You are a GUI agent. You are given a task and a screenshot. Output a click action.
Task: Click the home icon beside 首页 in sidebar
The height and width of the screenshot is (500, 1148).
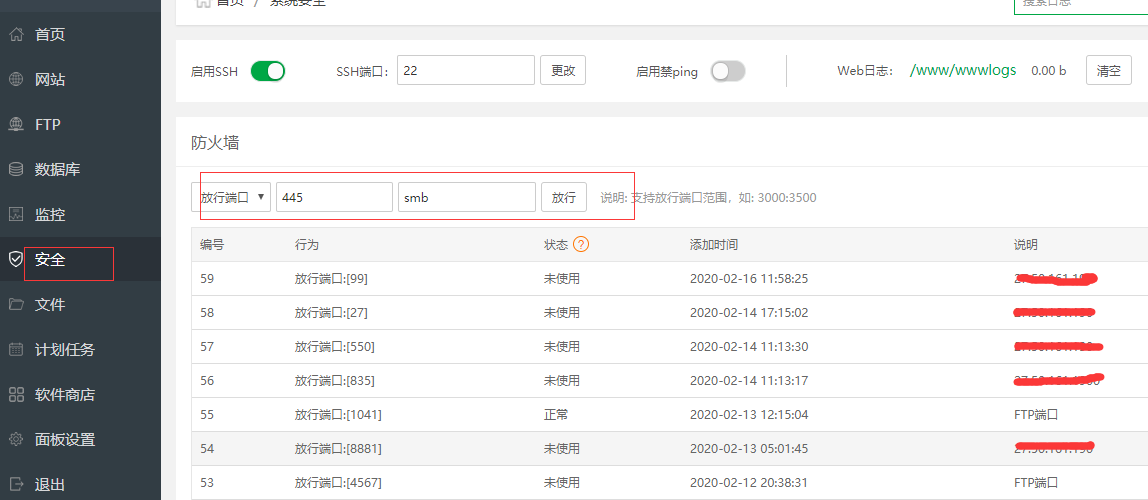[16, 35]
